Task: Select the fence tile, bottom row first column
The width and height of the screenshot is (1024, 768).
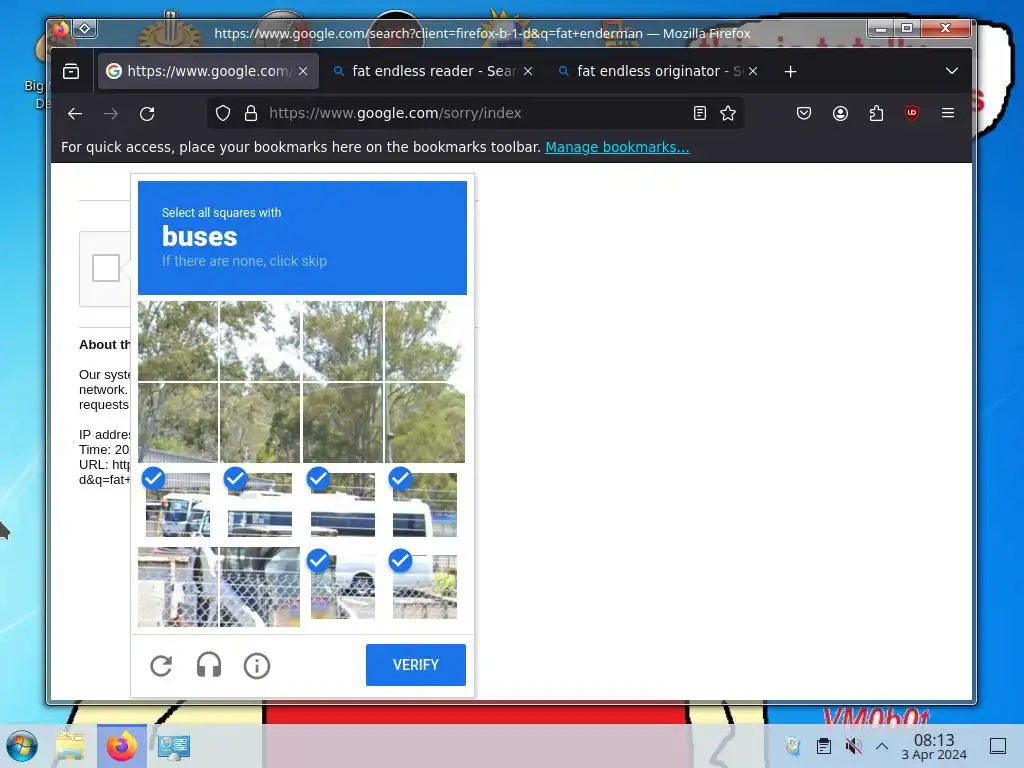Action: (178, 586)
